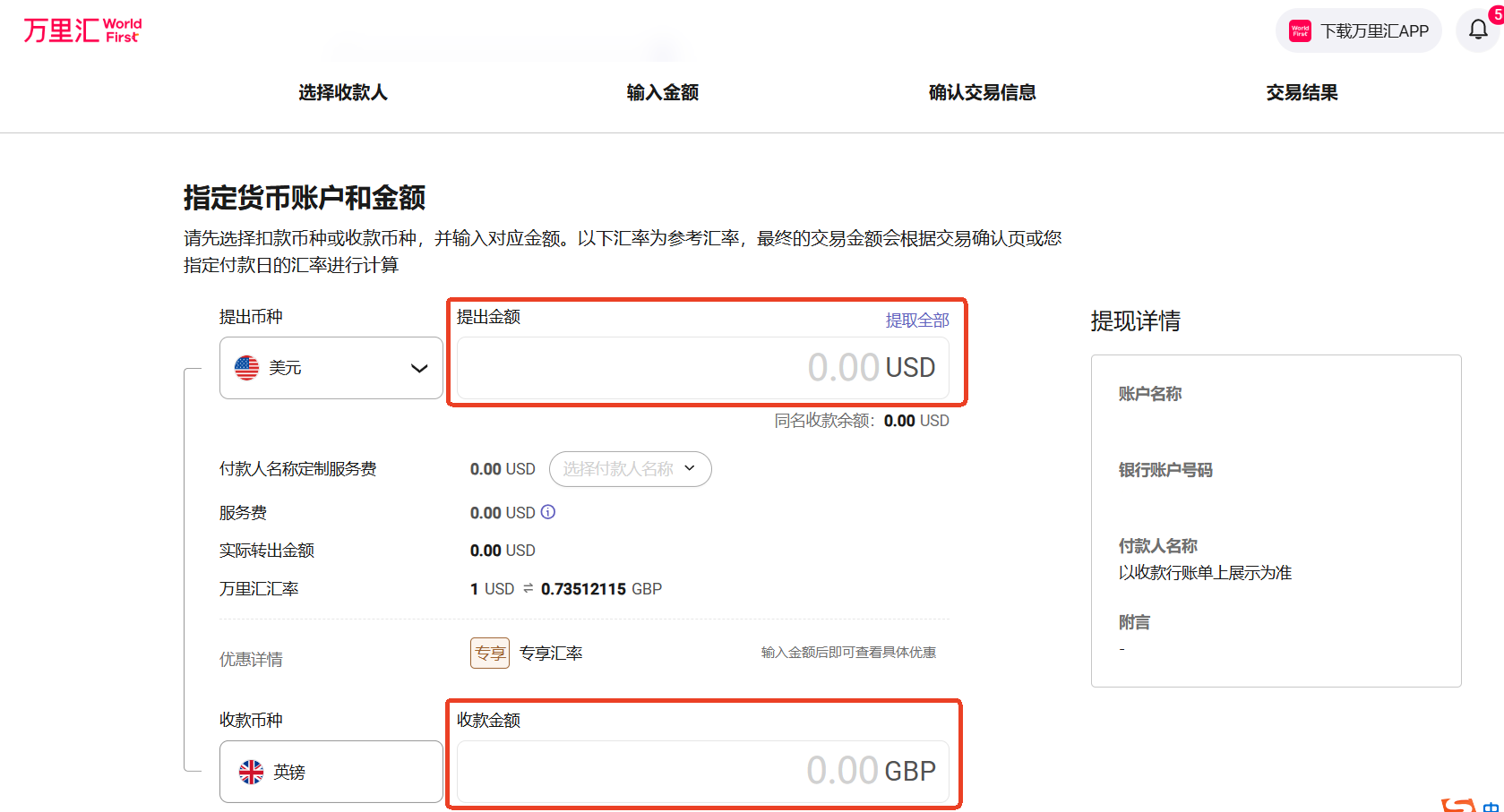Click the 提出金额 USD input field
The height and width of the screenshot is (812, 1504).
point(702,368)
